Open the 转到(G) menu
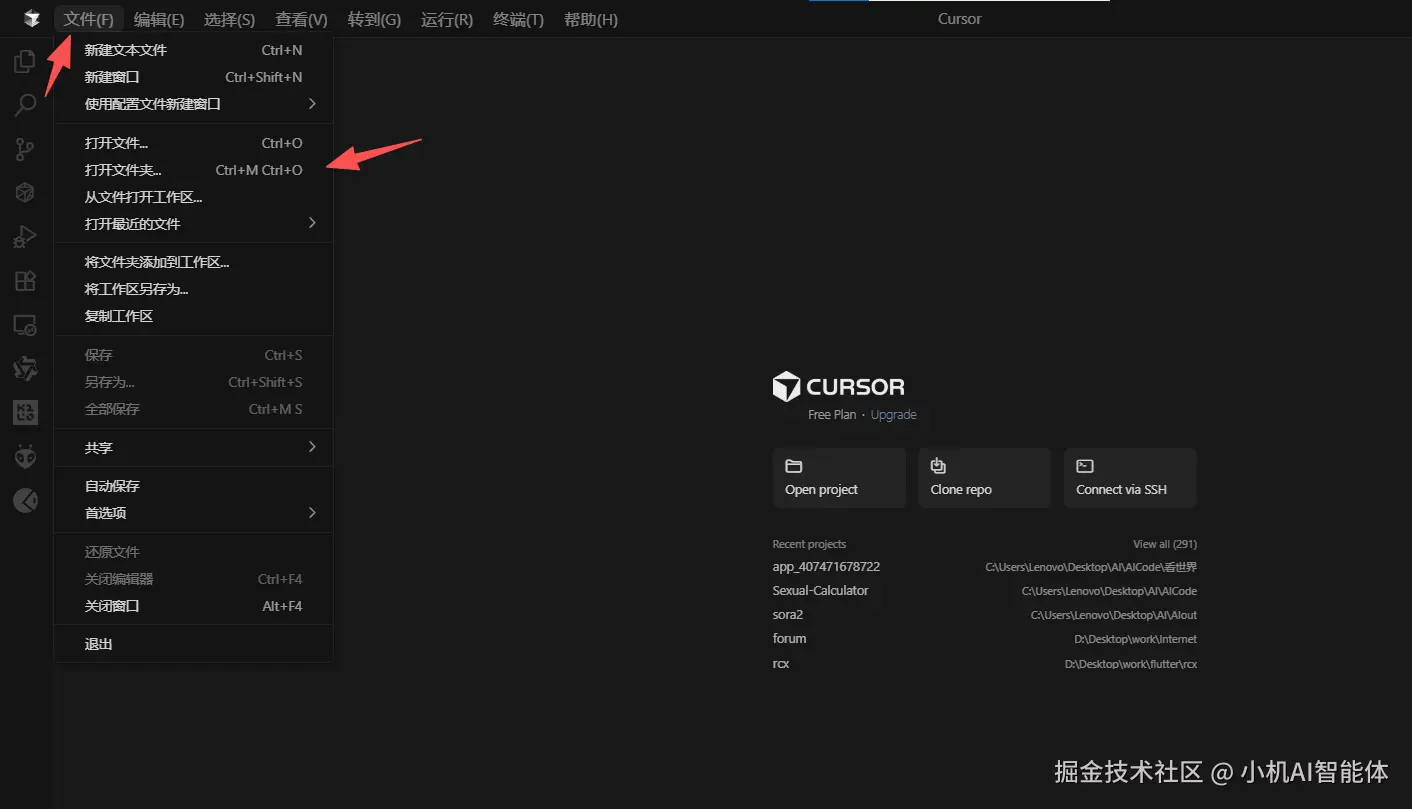Image resolution: width=1412 pixels, height=809 pixels. pyautogui.click(x=374, y=19)
